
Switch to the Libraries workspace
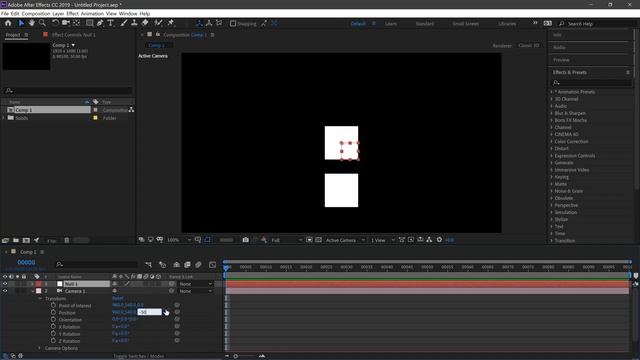(x=507, y=24)
